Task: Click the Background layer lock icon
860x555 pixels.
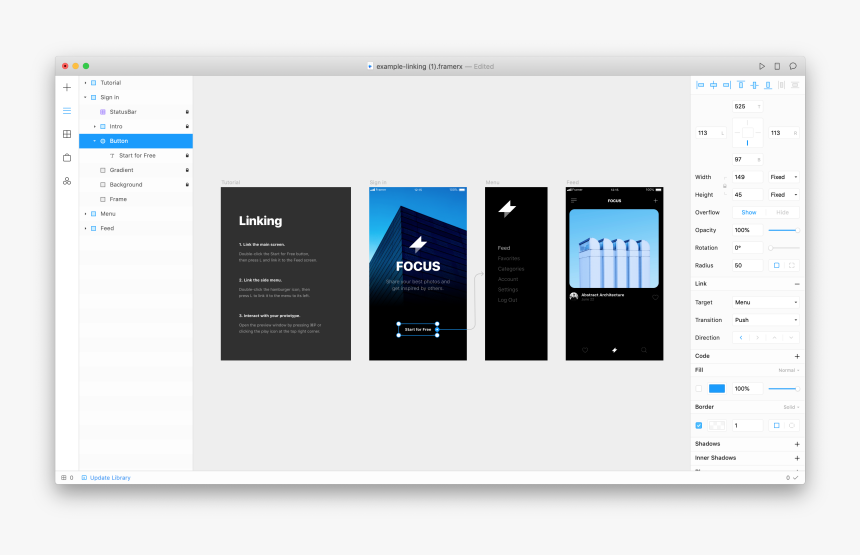Action: pos(187,185)
